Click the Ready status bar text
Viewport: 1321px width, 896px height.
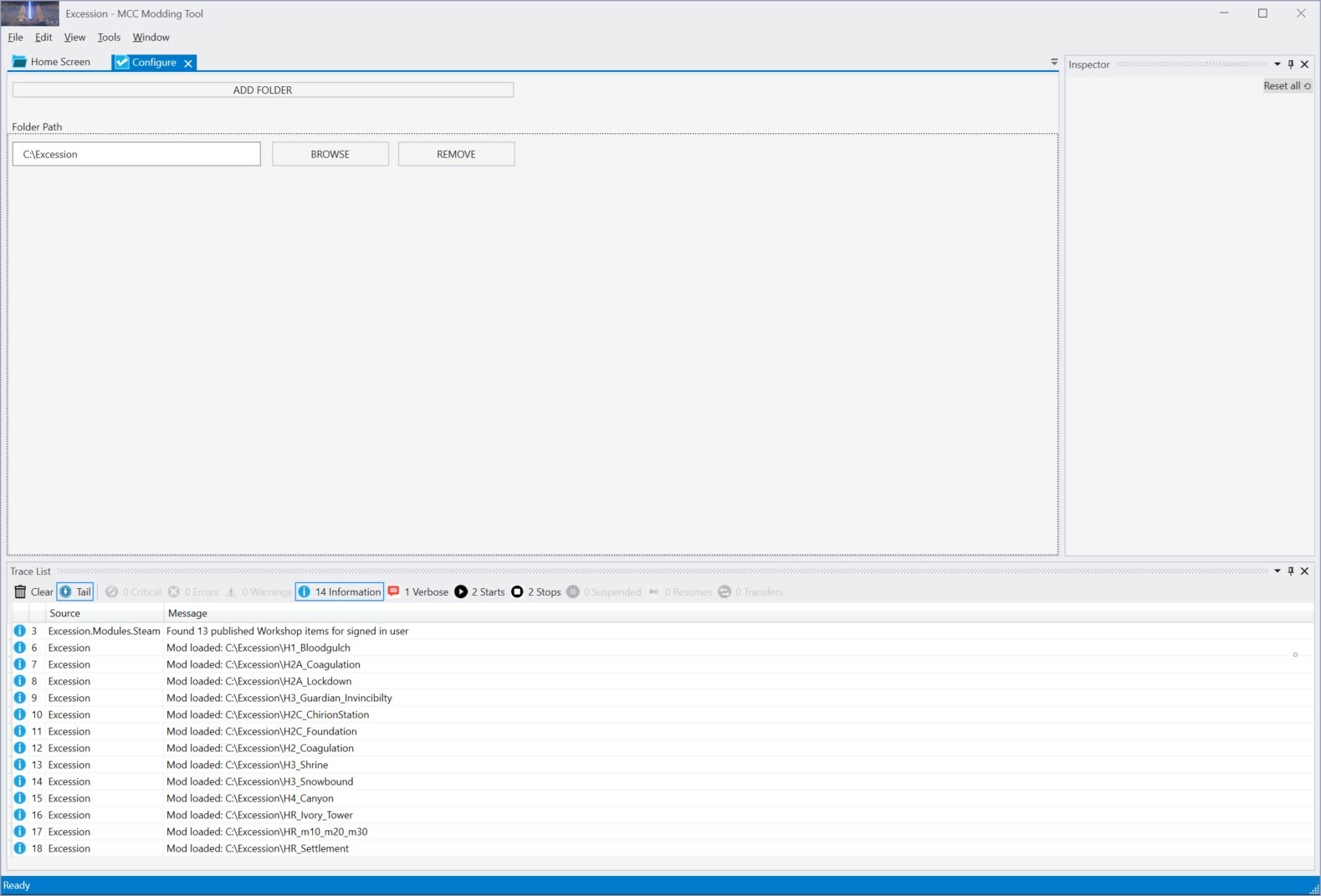pyautogui.click(x=17, y=885)
